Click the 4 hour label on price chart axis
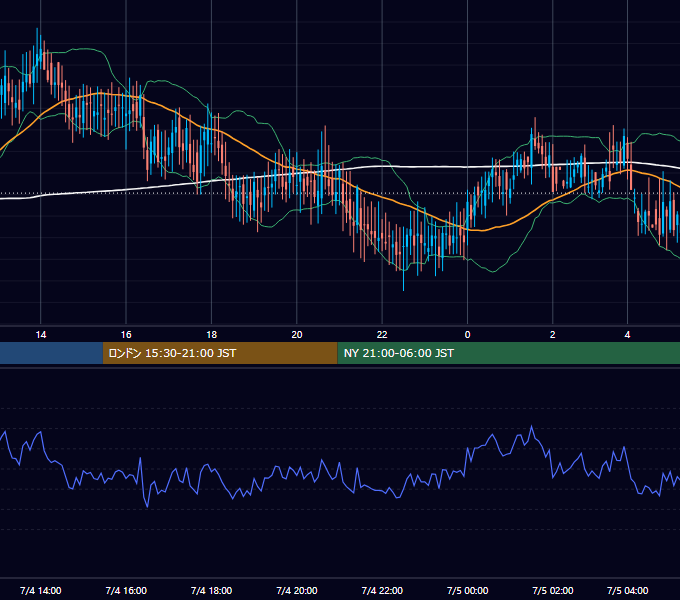Viewport: 680px width, 600px height. point(627,335)
